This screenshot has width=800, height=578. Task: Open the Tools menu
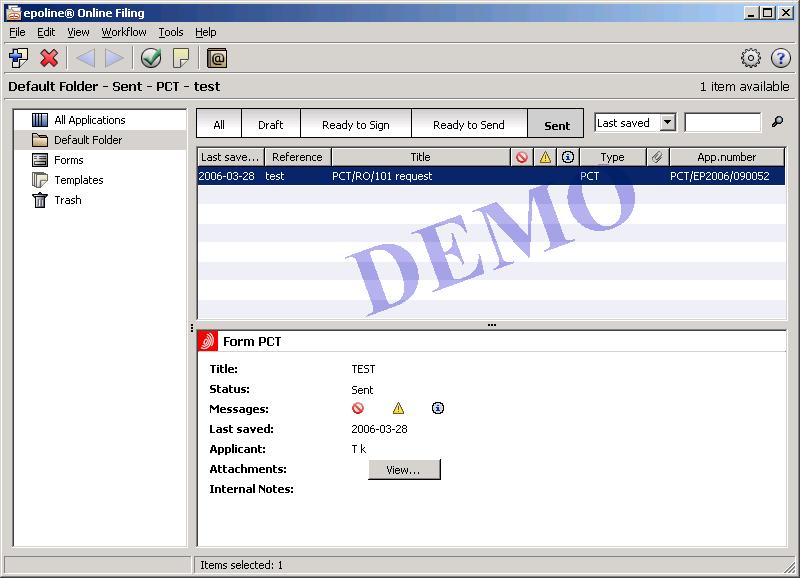pos(170,32)
